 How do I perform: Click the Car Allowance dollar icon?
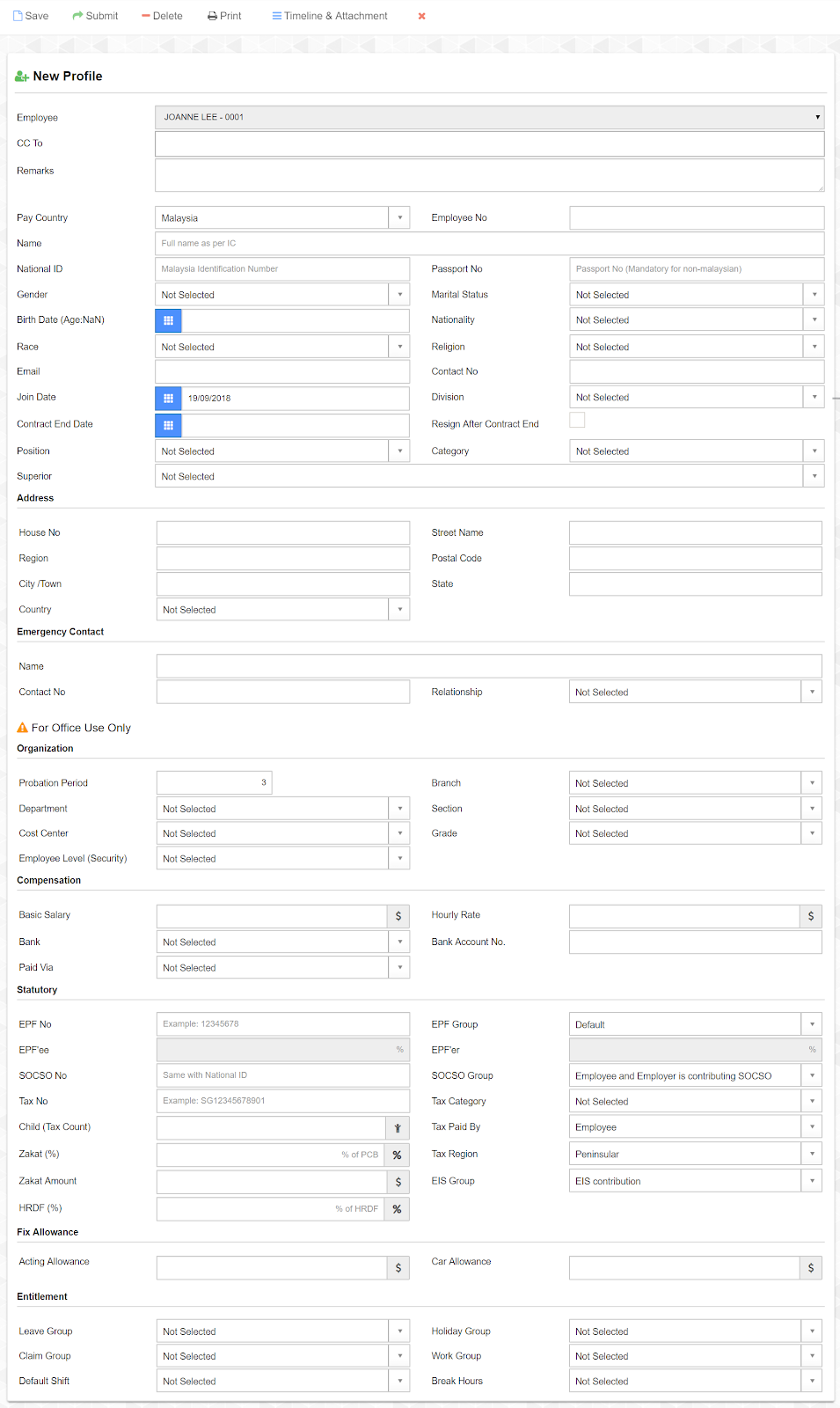pyautogui.click(x=810, y=1268)
